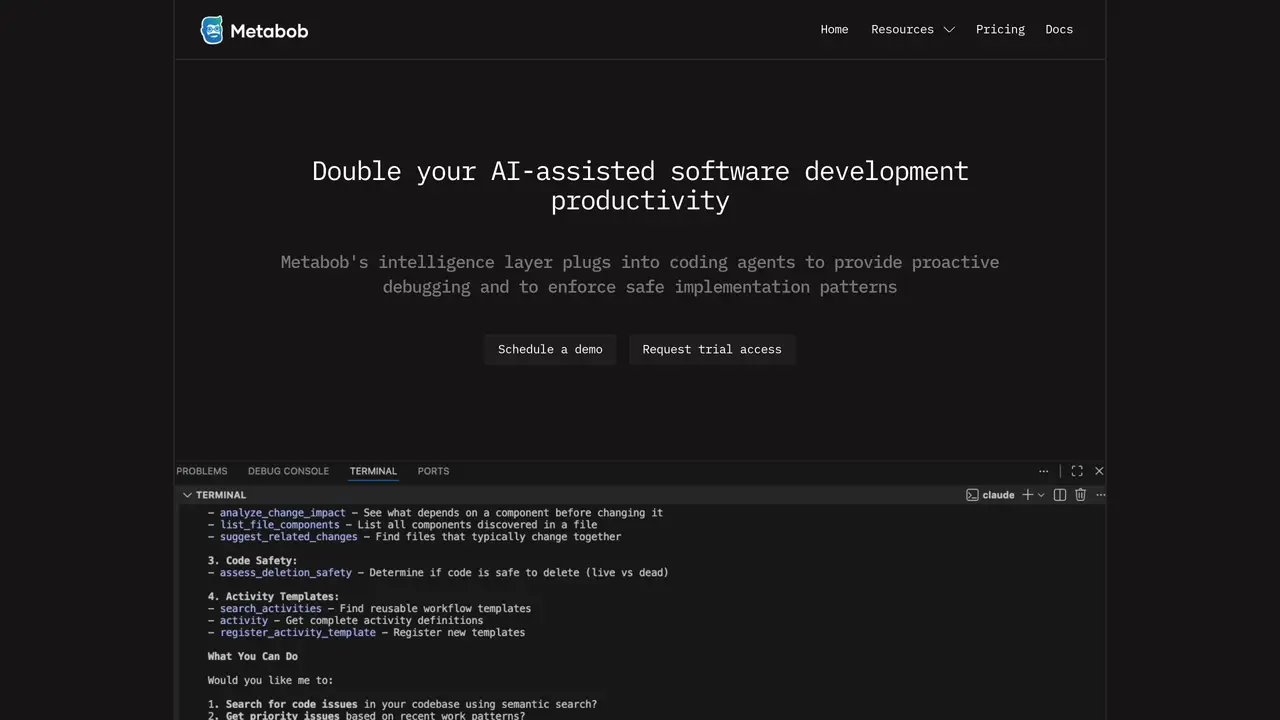Close the terminal panel
Image resolution: width=1280 pixels, height=720 pixels.
coord(1099,471)
